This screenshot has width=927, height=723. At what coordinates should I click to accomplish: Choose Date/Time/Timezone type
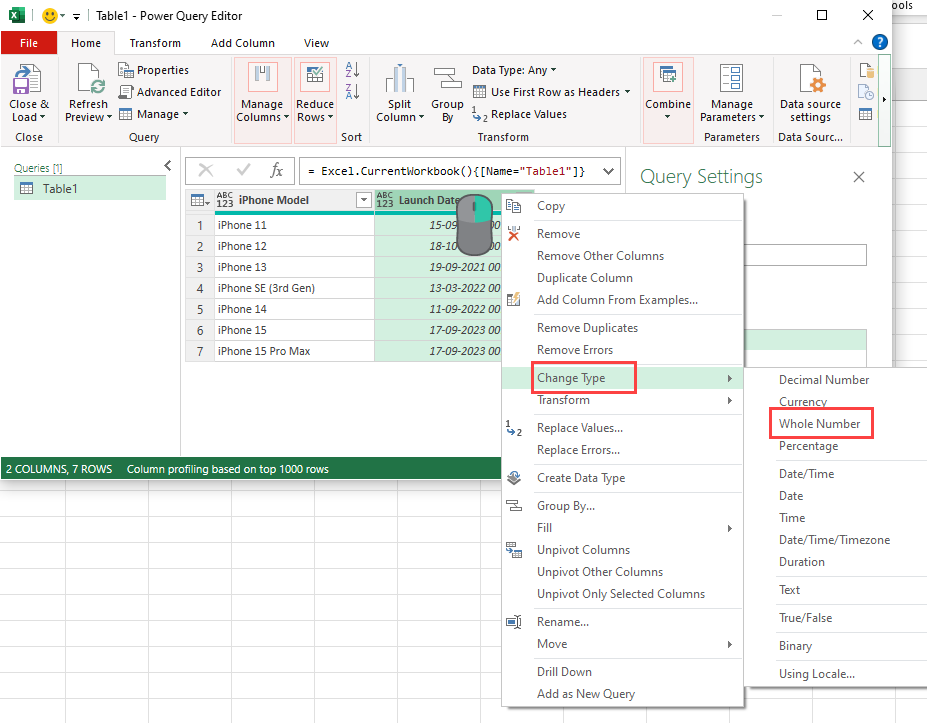(x=834, y=540)
